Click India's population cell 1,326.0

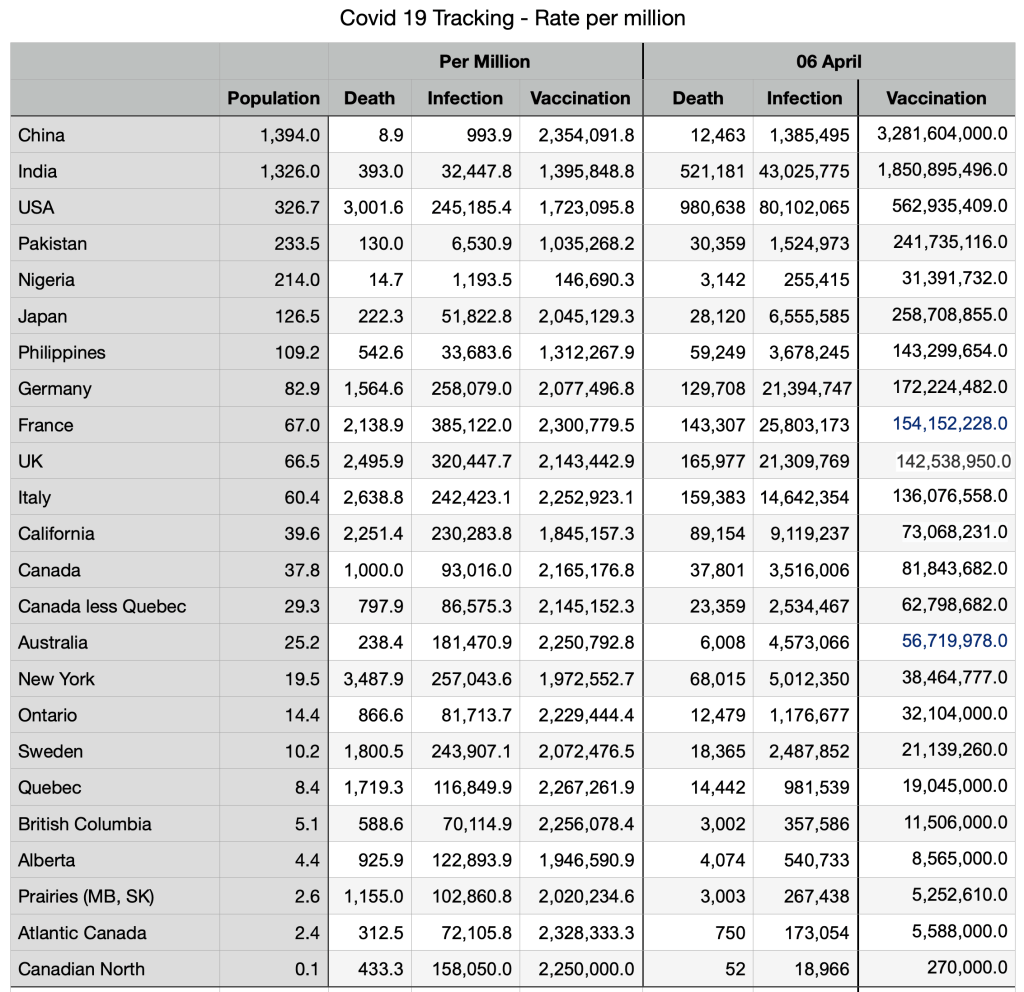[290, 171]
